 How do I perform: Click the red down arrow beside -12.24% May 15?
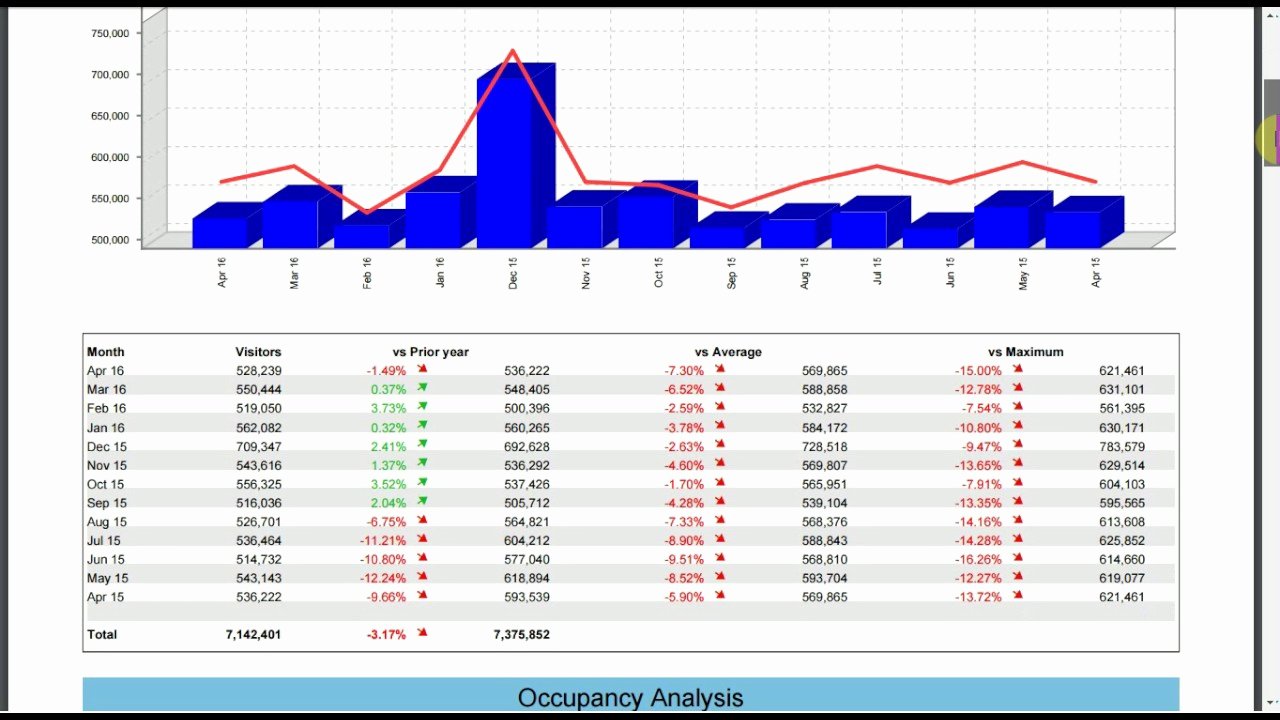[422, 577]
